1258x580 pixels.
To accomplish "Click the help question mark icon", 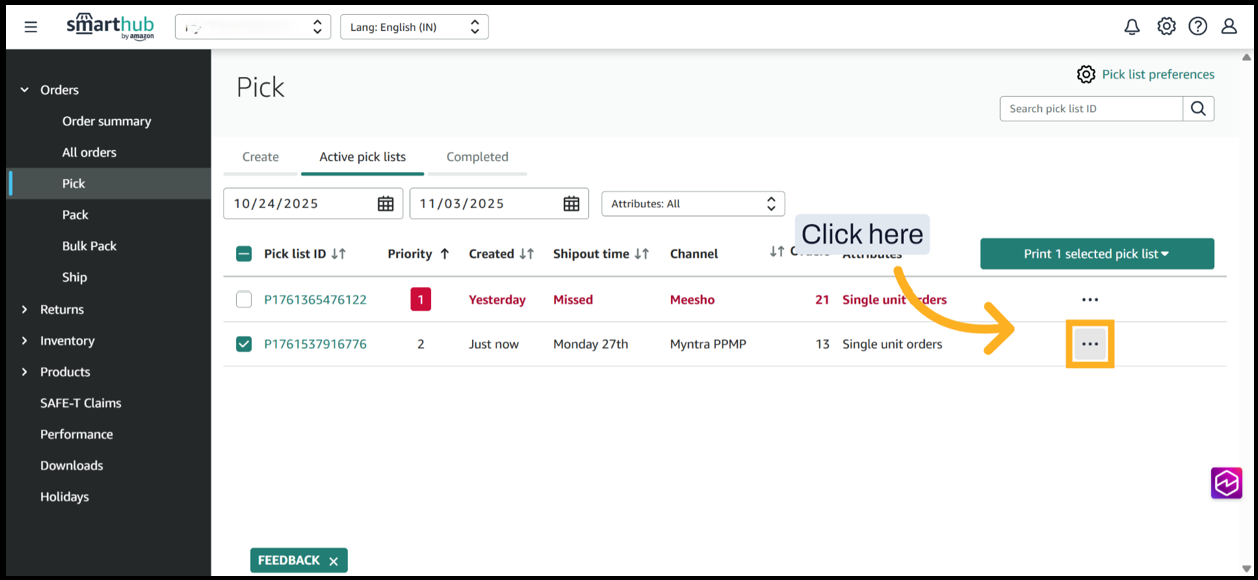I will (x=1197, y=27).
